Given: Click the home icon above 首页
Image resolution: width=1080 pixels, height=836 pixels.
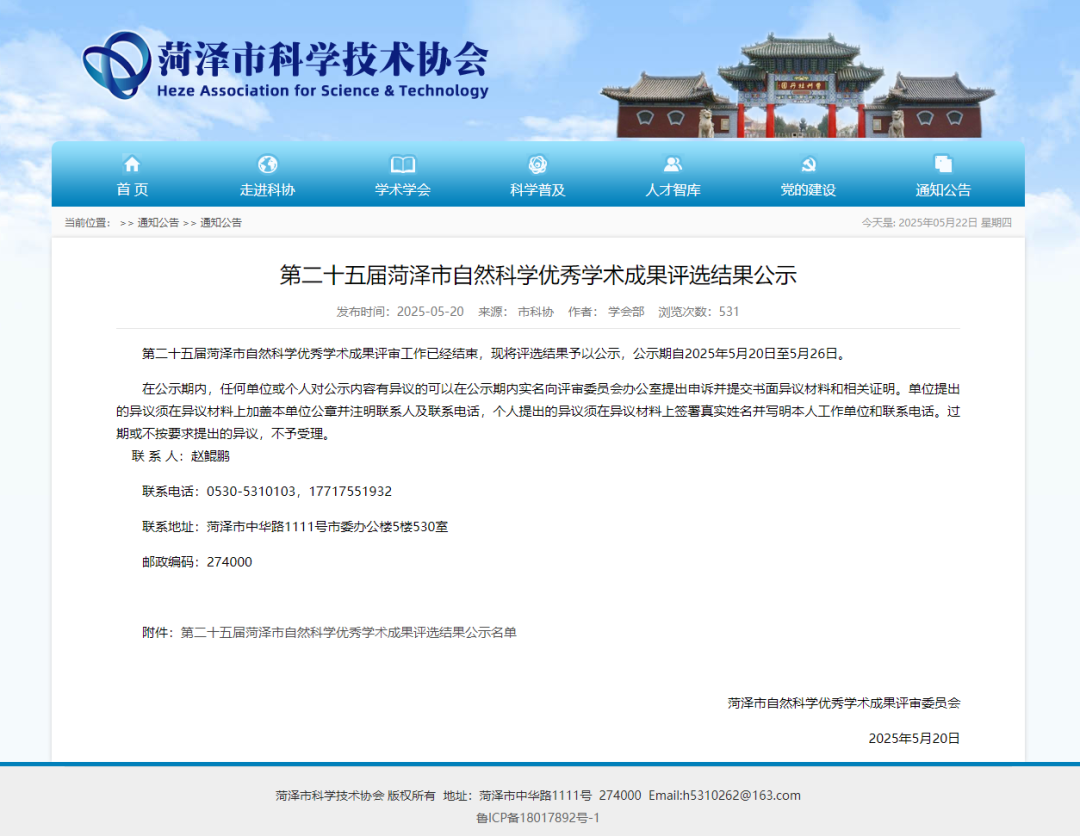Looking at the screenshot, I should coord(133,163).
